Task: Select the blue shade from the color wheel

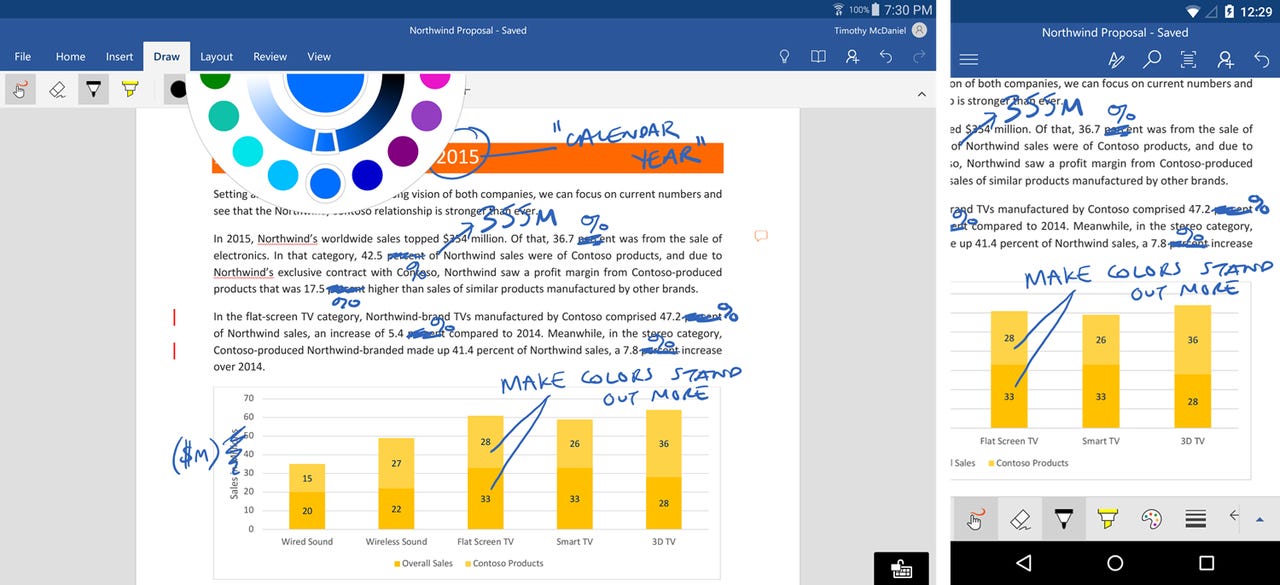Action: (327, 183)
